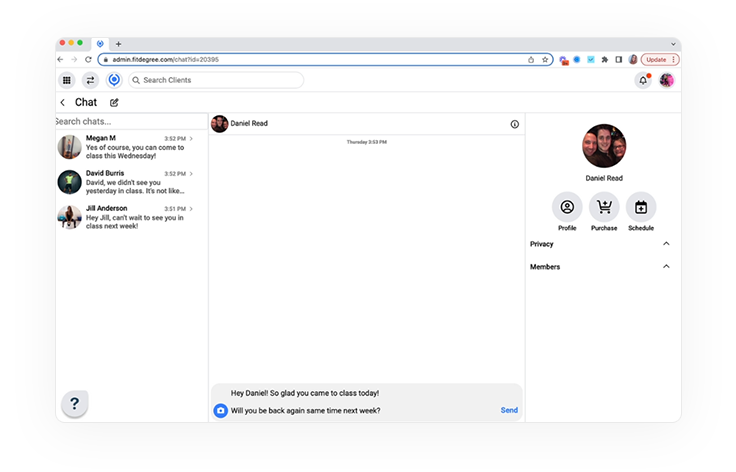Click the Thursday 3:53 PM timestamp

click(x=367, y=142)
